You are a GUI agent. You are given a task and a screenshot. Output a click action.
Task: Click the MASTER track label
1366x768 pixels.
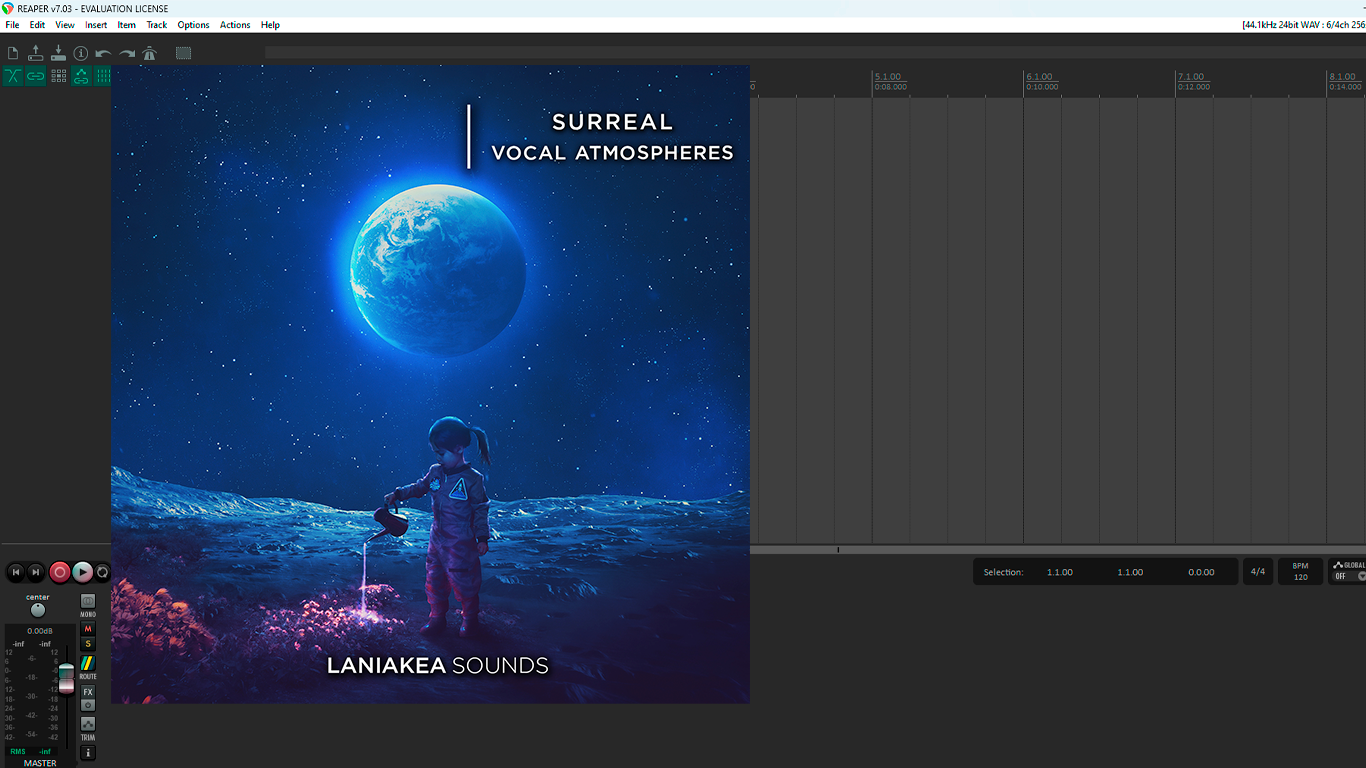[40, 763]
